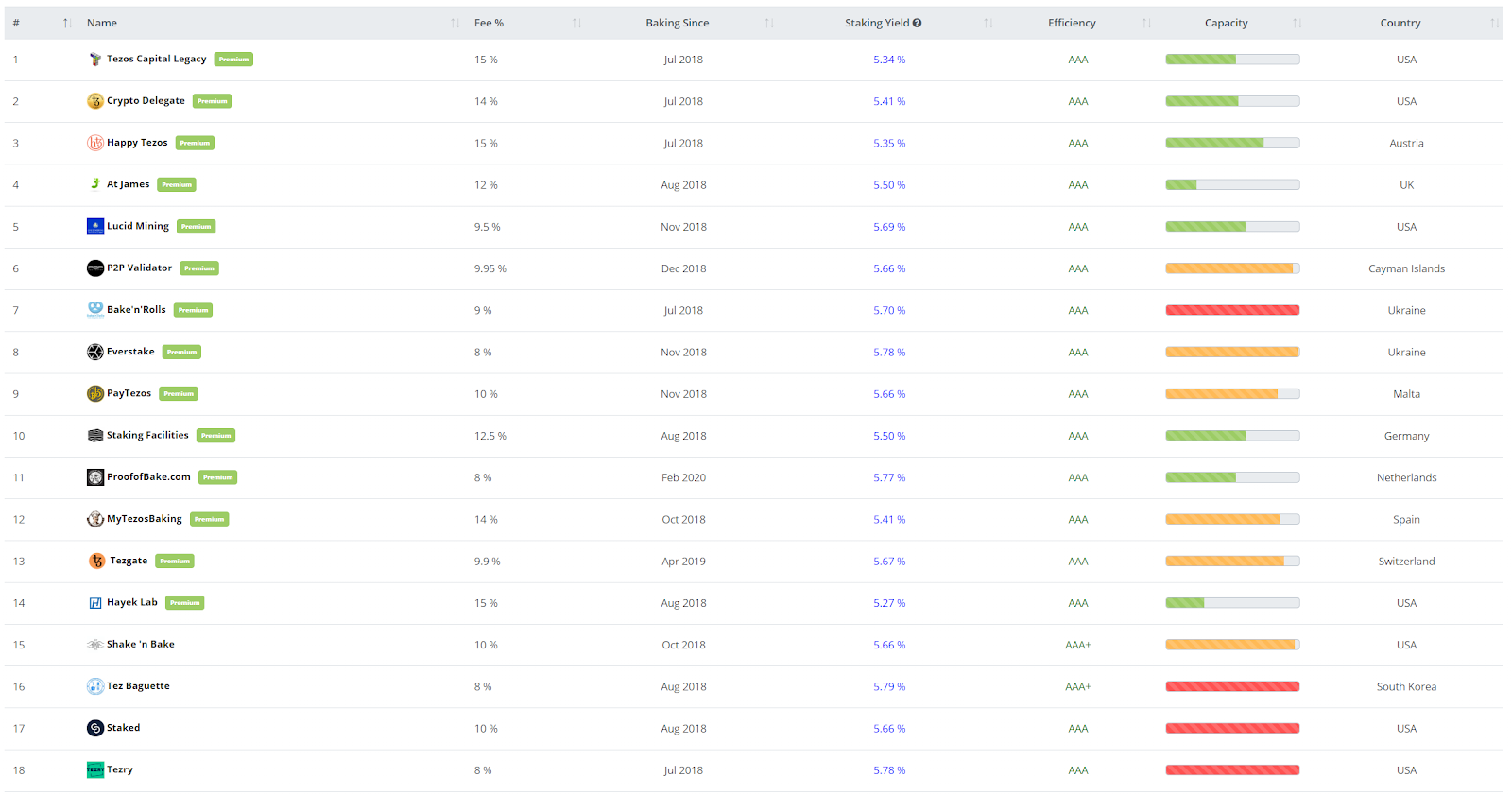The image size is (1512, 795).
Task: Click the Apr 2019 baking since cell
Action: point(683,561)
